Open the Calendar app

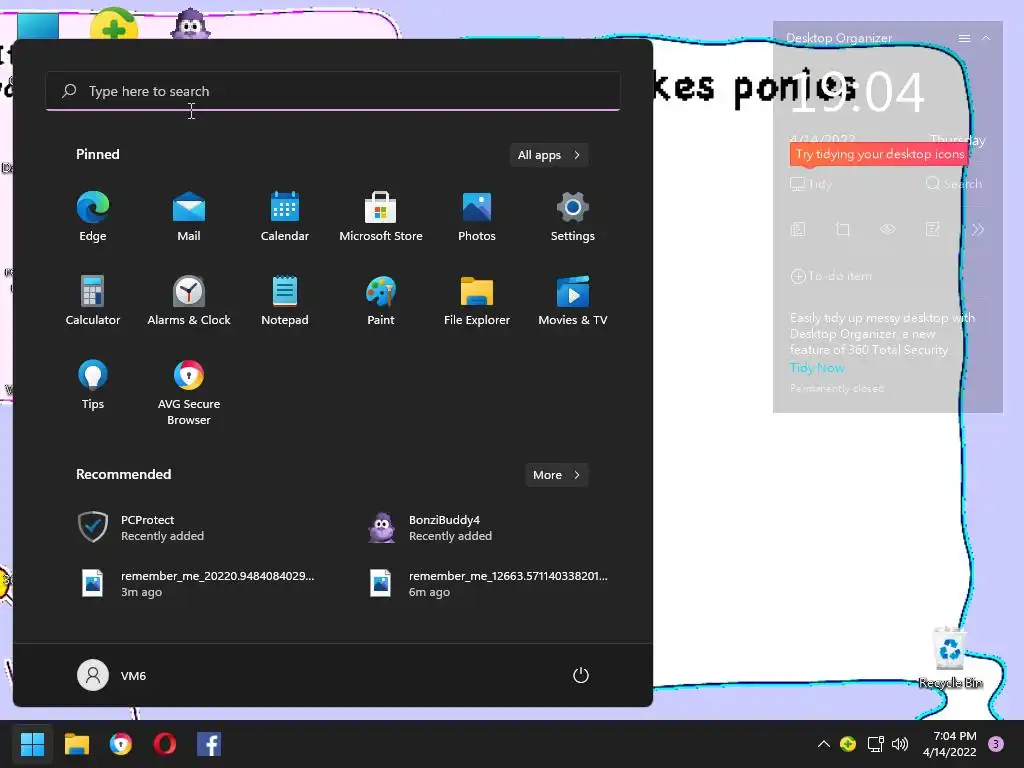pyautogui.click(x=285, y=217)
